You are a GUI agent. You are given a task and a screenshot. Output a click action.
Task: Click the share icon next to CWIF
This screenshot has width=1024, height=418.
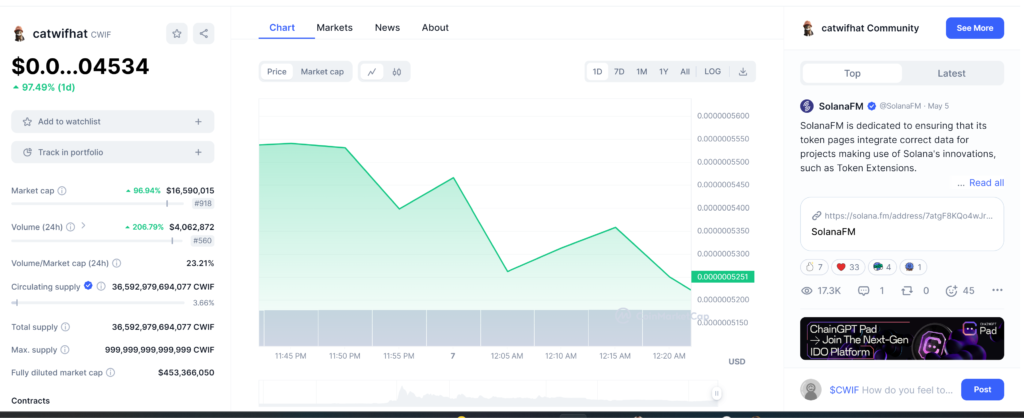204,33
